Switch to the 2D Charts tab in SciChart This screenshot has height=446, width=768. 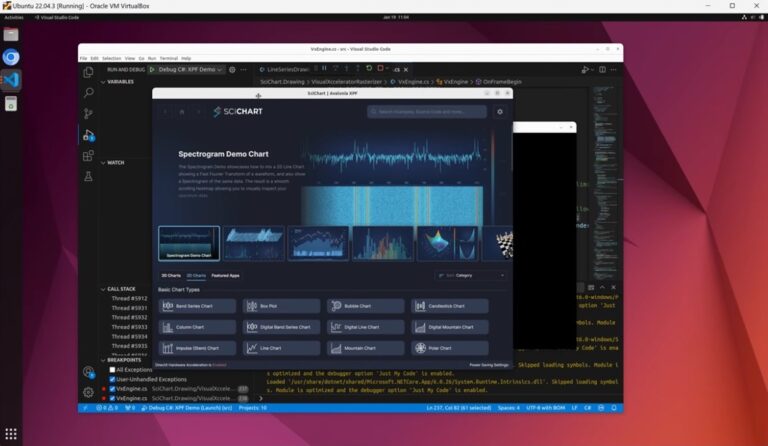pyautogui.click(x=196, y=276)
